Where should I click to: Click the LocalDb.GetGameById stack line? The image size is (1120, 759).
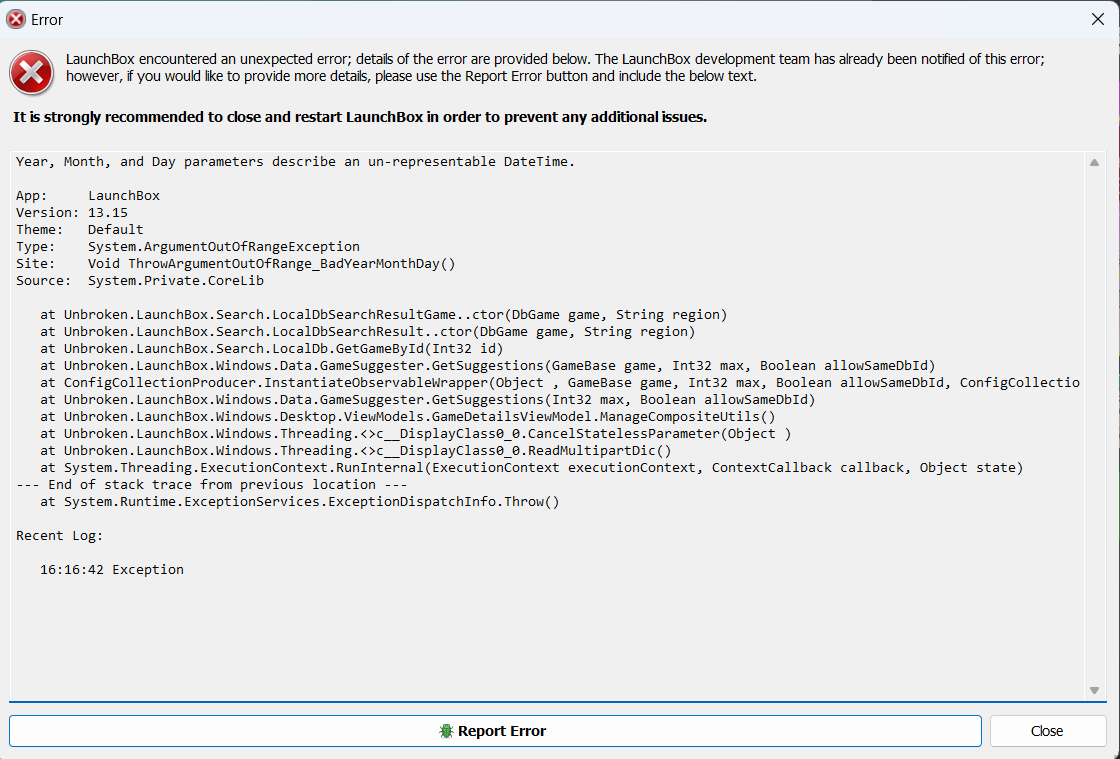(x=272, y=348)
